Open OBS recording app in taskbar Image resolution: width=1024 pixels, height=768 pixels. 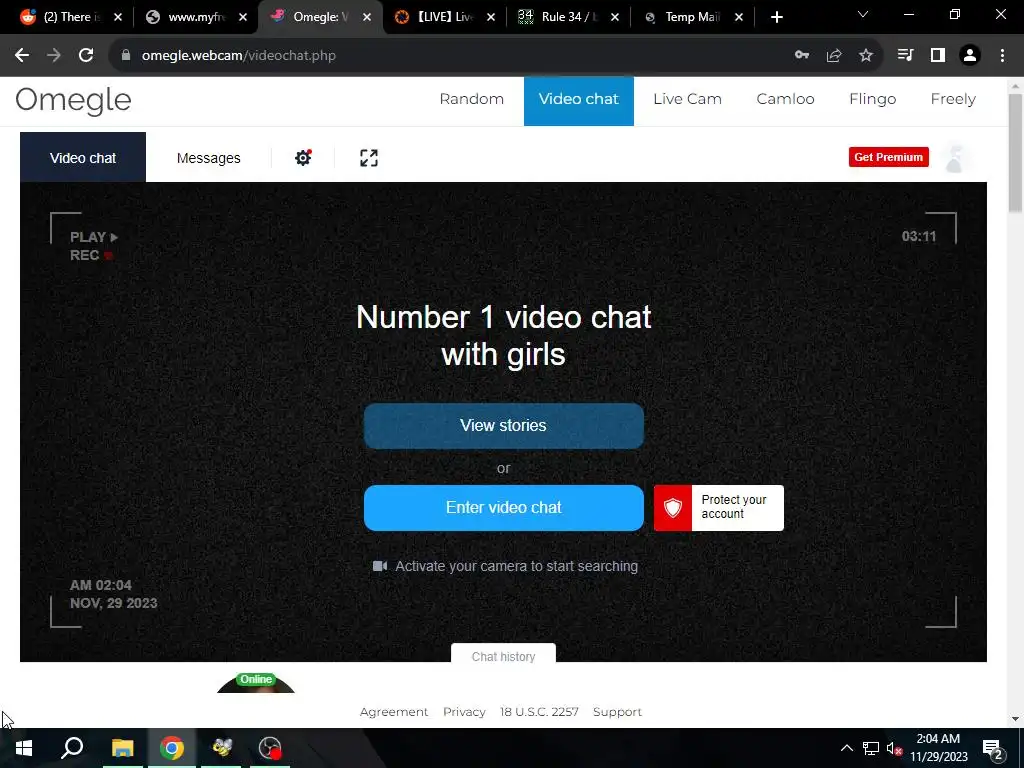[270, 748]
